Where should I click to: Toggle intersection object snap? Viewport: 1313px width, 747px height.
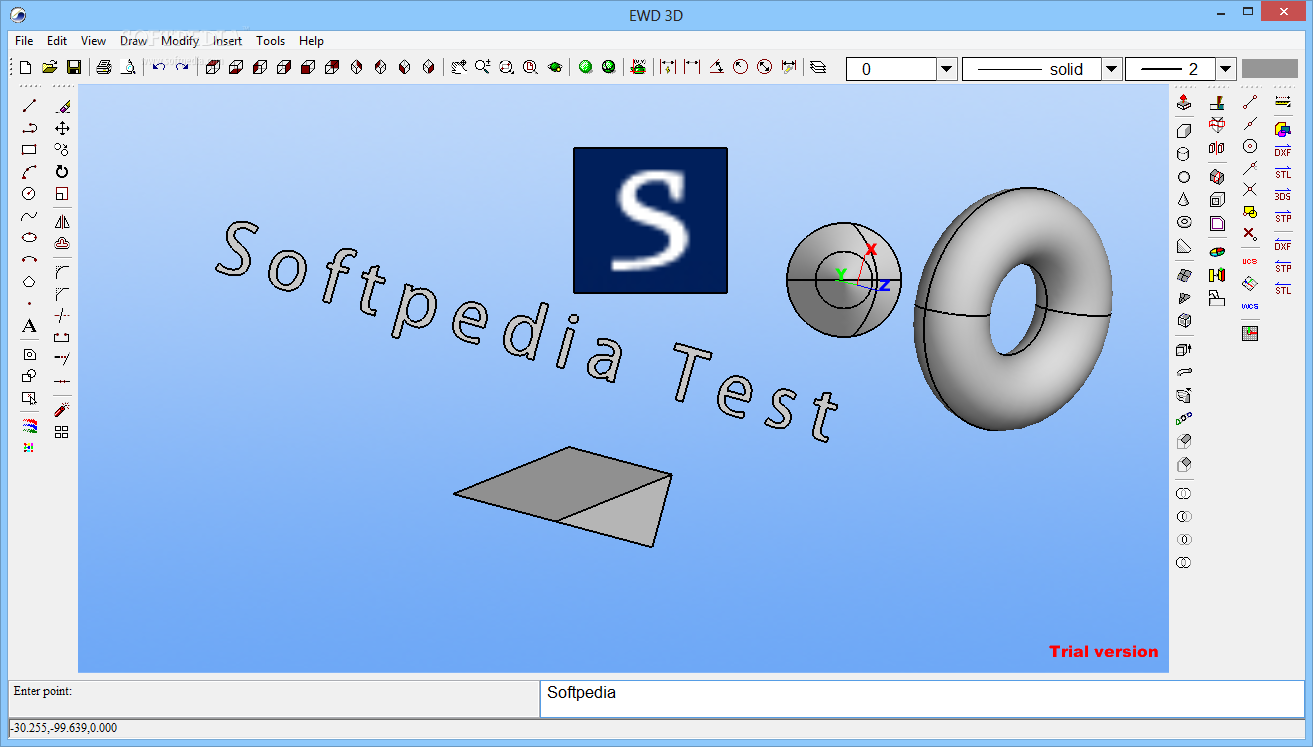pyautogui.click(x=1250, y=189)
